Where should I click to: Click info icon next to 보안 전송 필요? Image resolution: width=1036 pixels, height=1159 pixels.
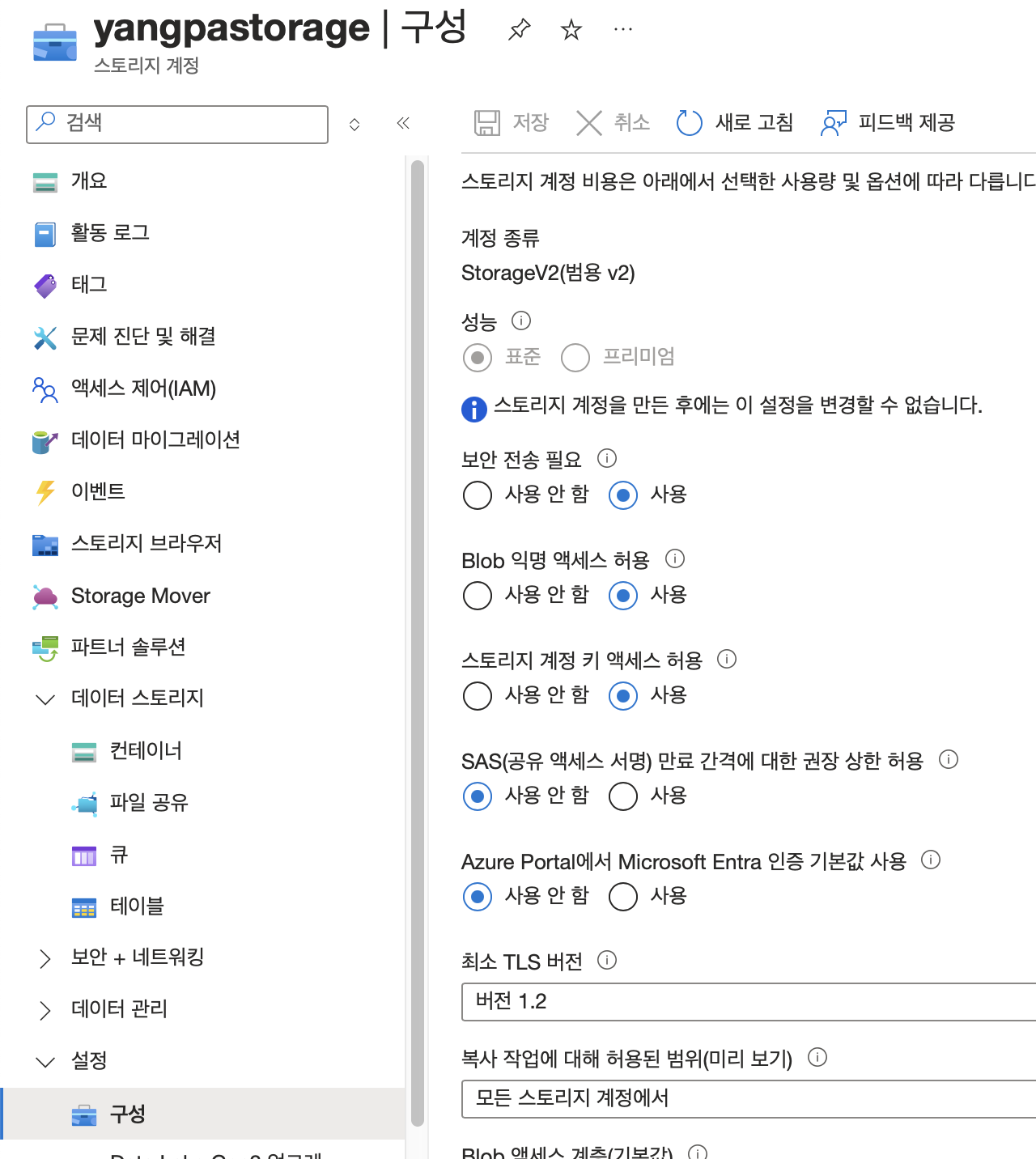coord(607,458)
